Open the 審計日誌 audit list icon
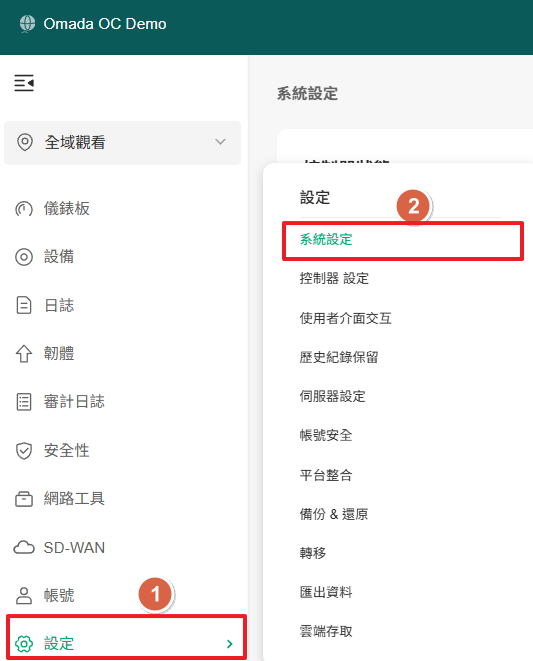The image size is (533, 661). pyautogui.click(x=24, y=402)
